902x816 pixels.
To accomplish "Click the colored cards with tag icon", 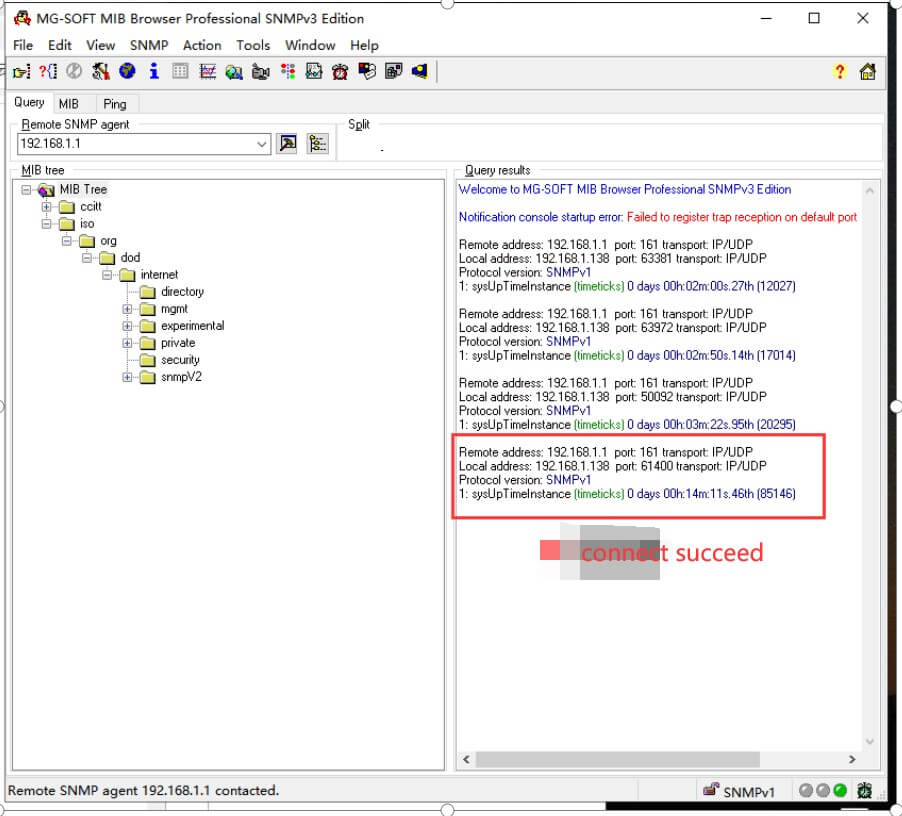I will 366,71.
